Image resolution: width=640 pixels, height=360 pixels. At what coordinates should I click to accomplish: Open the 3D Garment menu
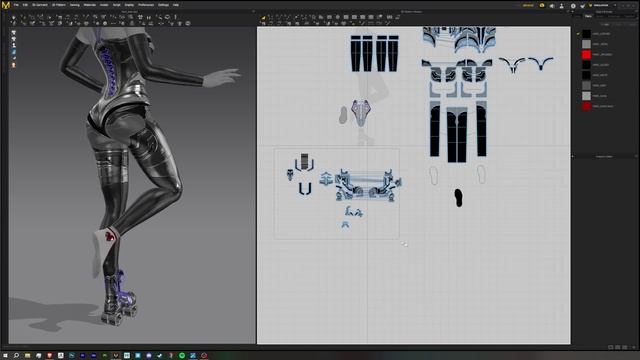(x=40, y=5)
